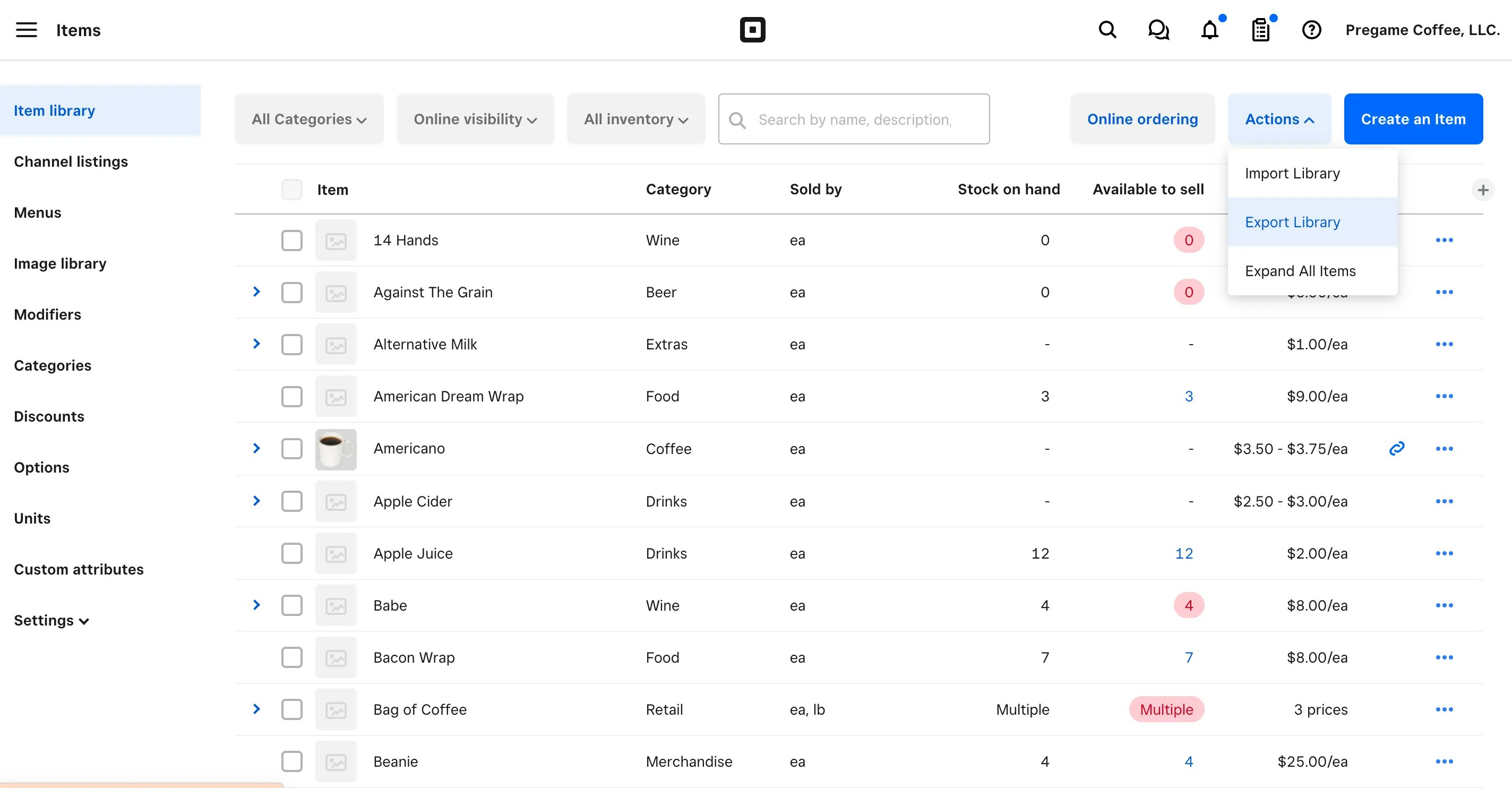Click the placeholder image for Apple Juice
The image size is (1512, 788).
(336, 554)
